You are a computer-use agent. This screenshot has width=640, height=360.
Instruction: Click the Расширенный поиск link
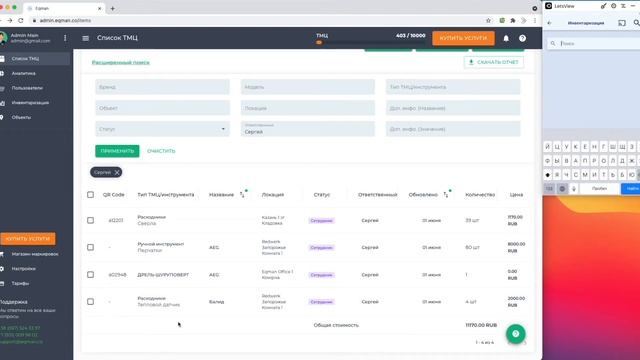(120, 62)
